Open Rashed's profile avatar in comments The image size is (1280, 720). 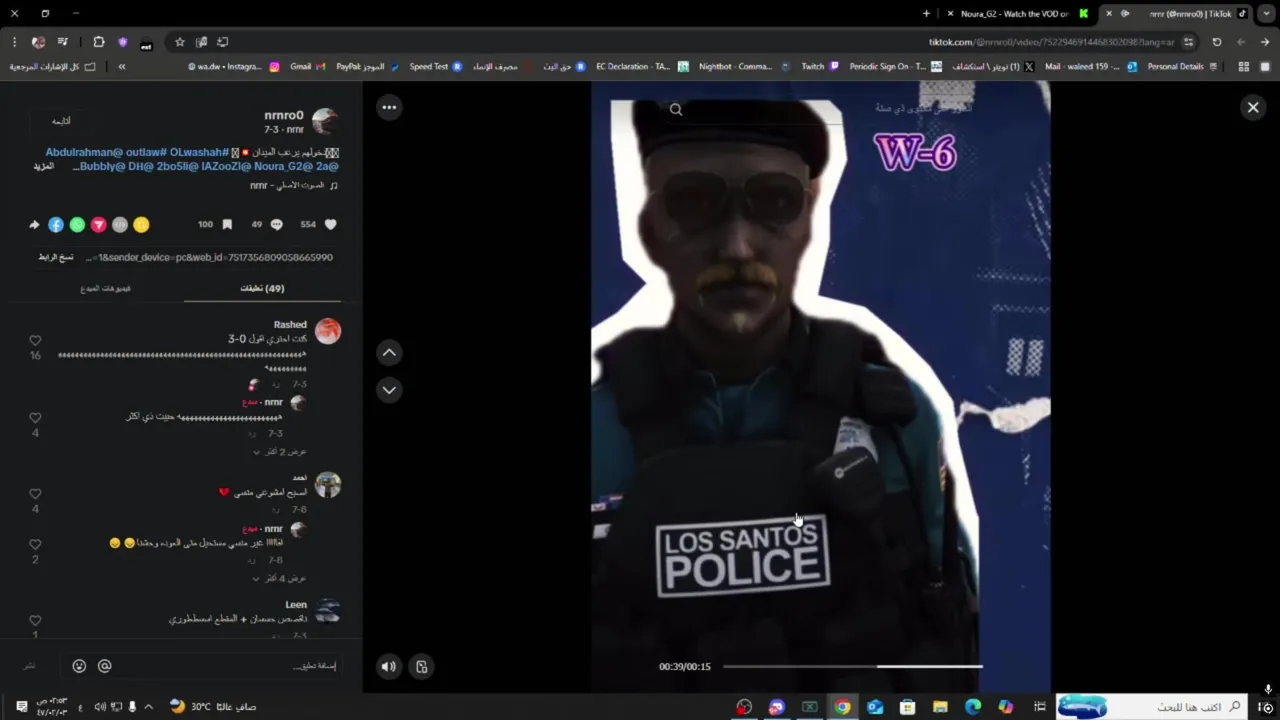click(x=328, y=331)
